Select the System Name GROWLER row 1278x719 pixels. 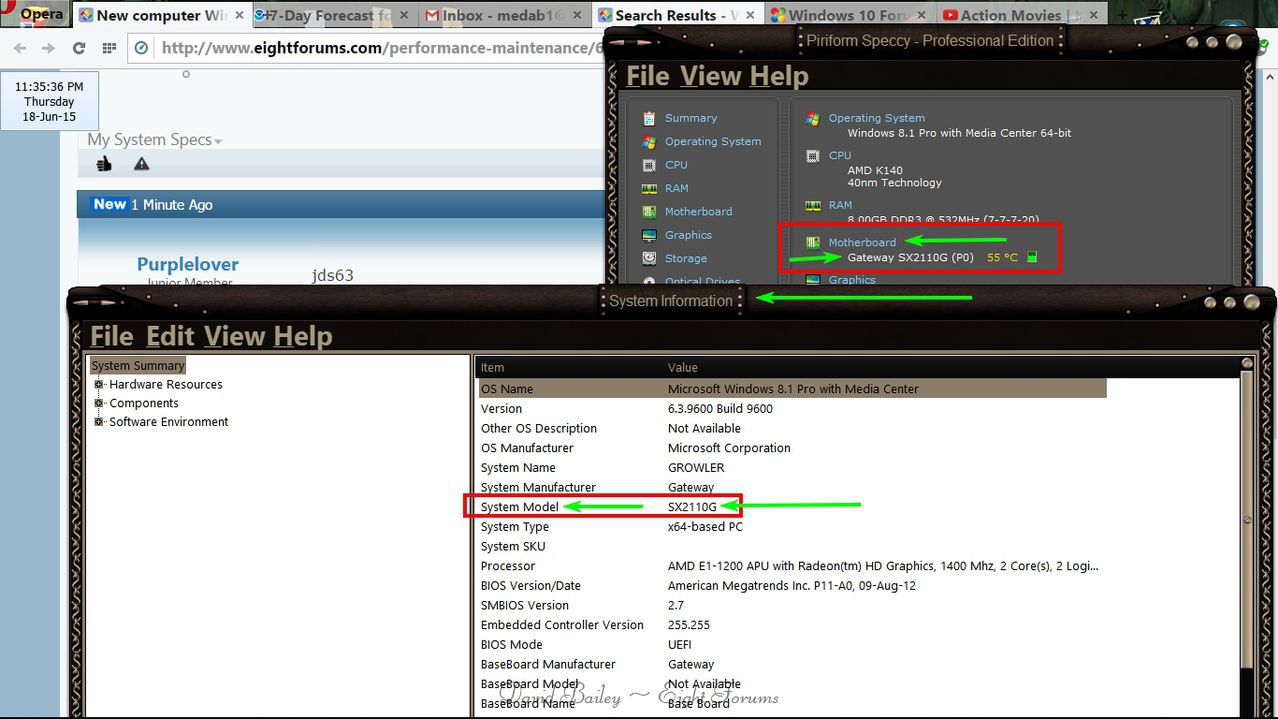tap(792, 468)
